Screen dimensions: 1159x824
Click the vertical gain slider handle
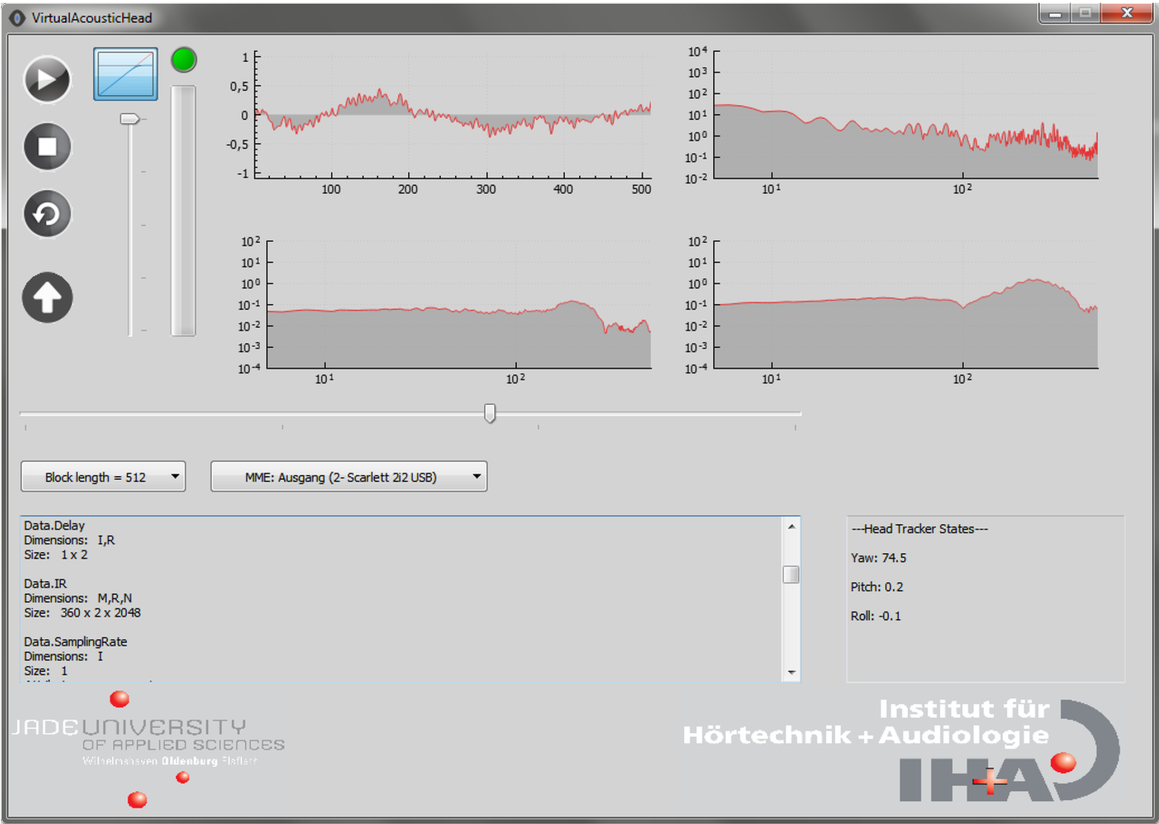click(130, 119)
